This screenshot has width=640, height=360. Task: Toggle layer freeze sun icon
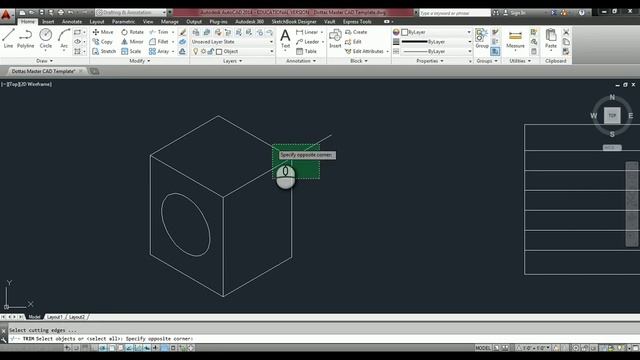pyautogui.click(x=203, y=51)
